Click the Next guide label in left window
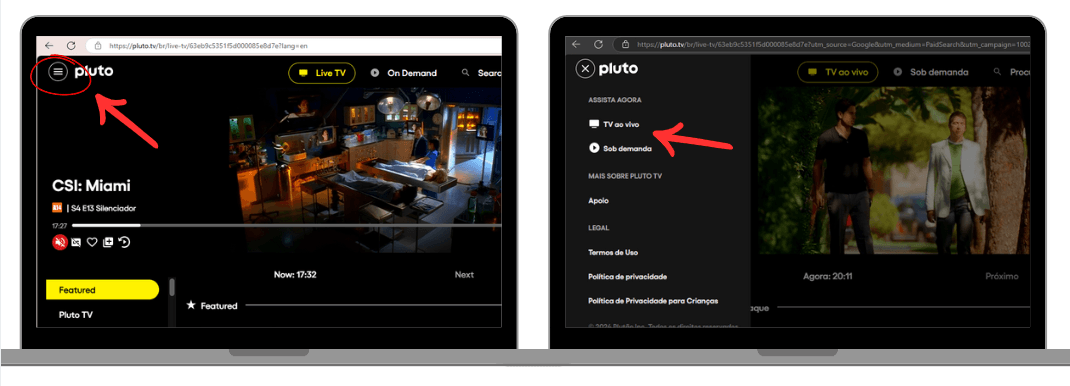This screenshot has height=386, width=1070. [x=464, y=275]
